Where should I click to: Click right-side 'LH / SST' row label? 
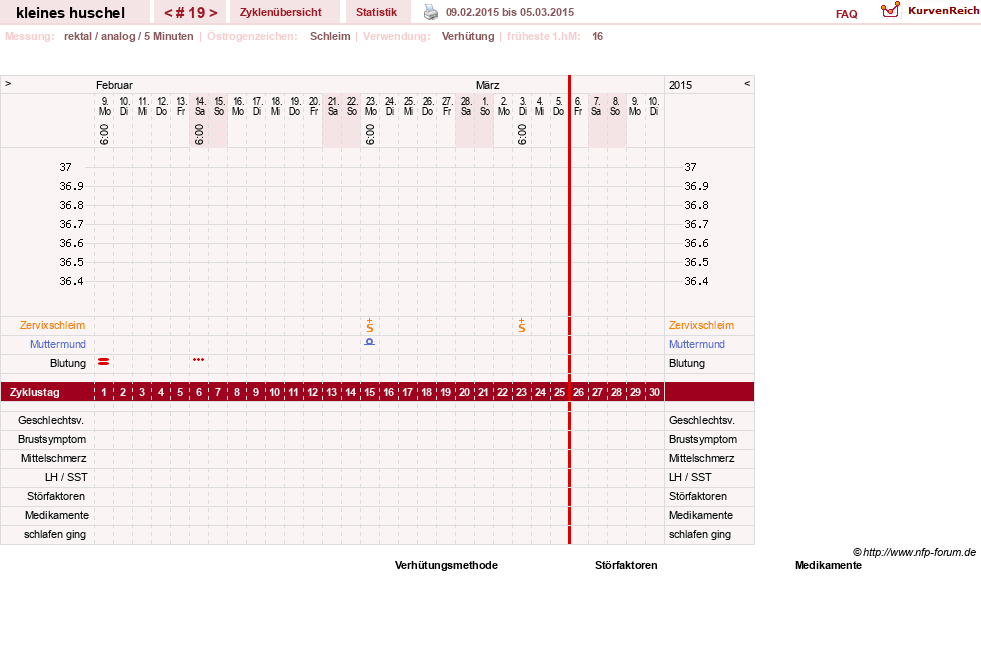coord(690,478)
